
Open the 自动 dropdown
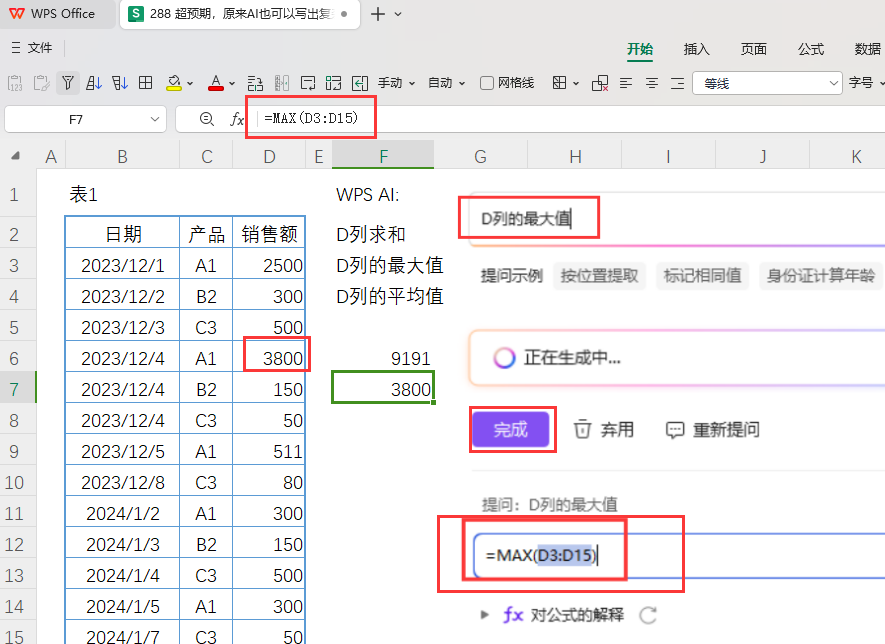[446, 84]
